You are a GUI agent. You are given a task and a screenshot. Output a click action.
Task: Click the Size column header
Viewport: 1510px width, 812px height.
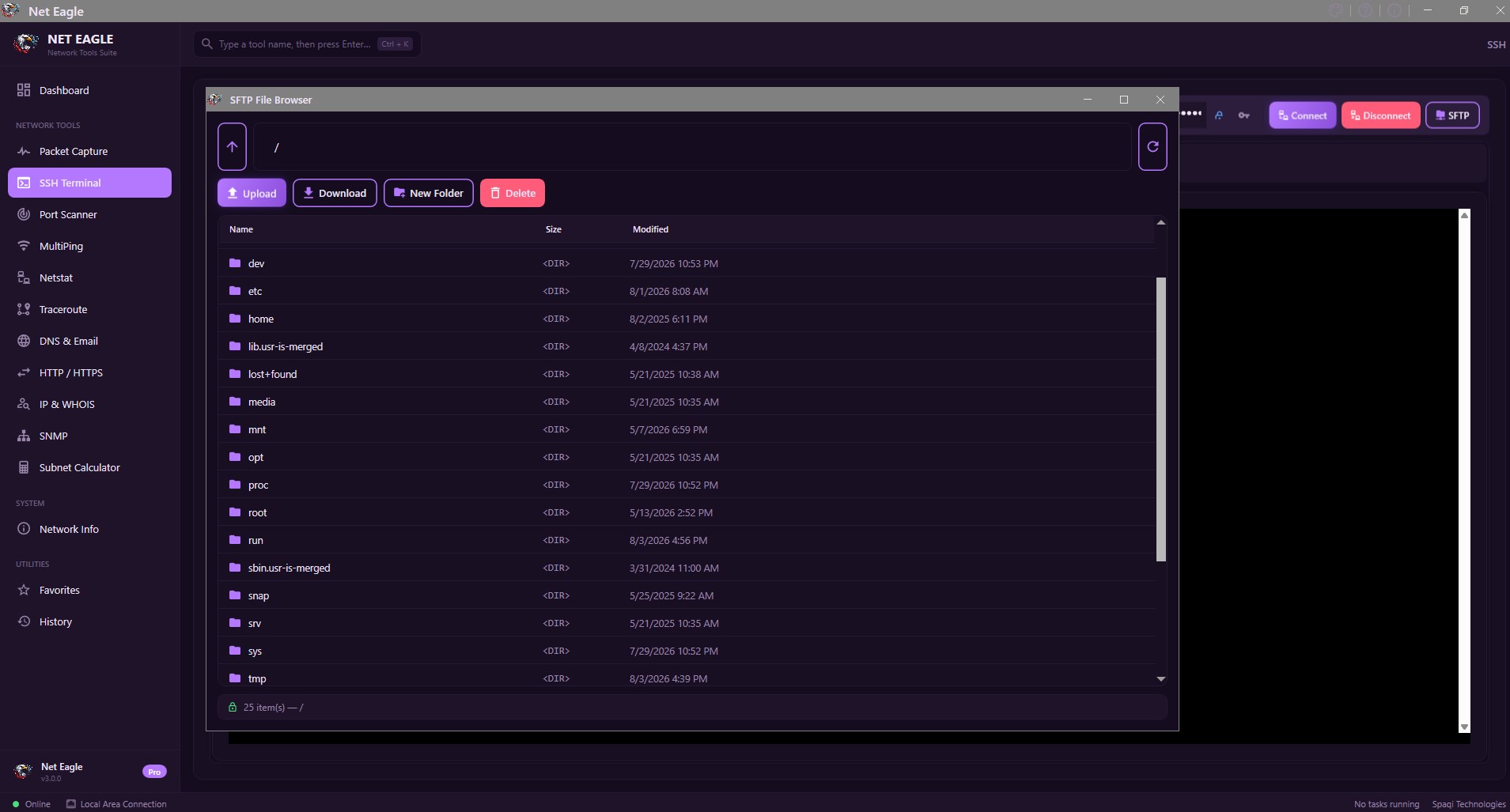pos(554,229)
